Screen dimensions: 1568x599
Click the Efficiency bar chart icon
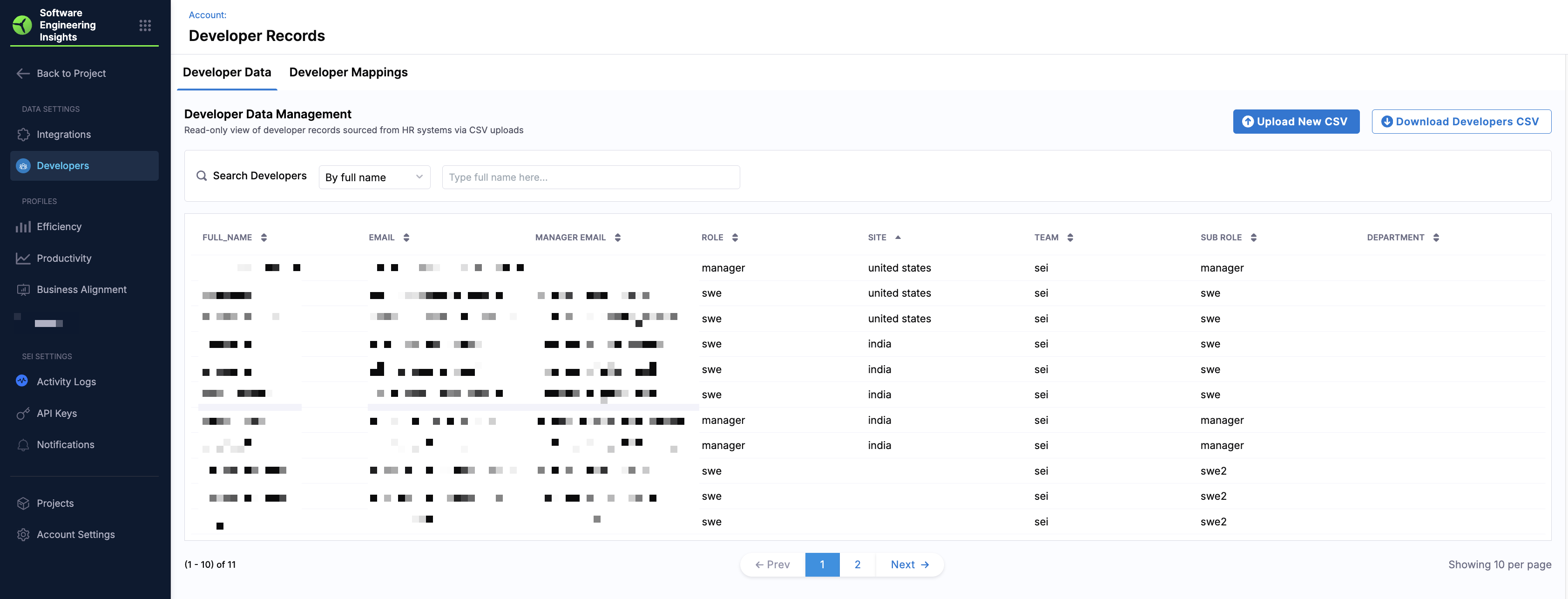[x=23, y=227]
